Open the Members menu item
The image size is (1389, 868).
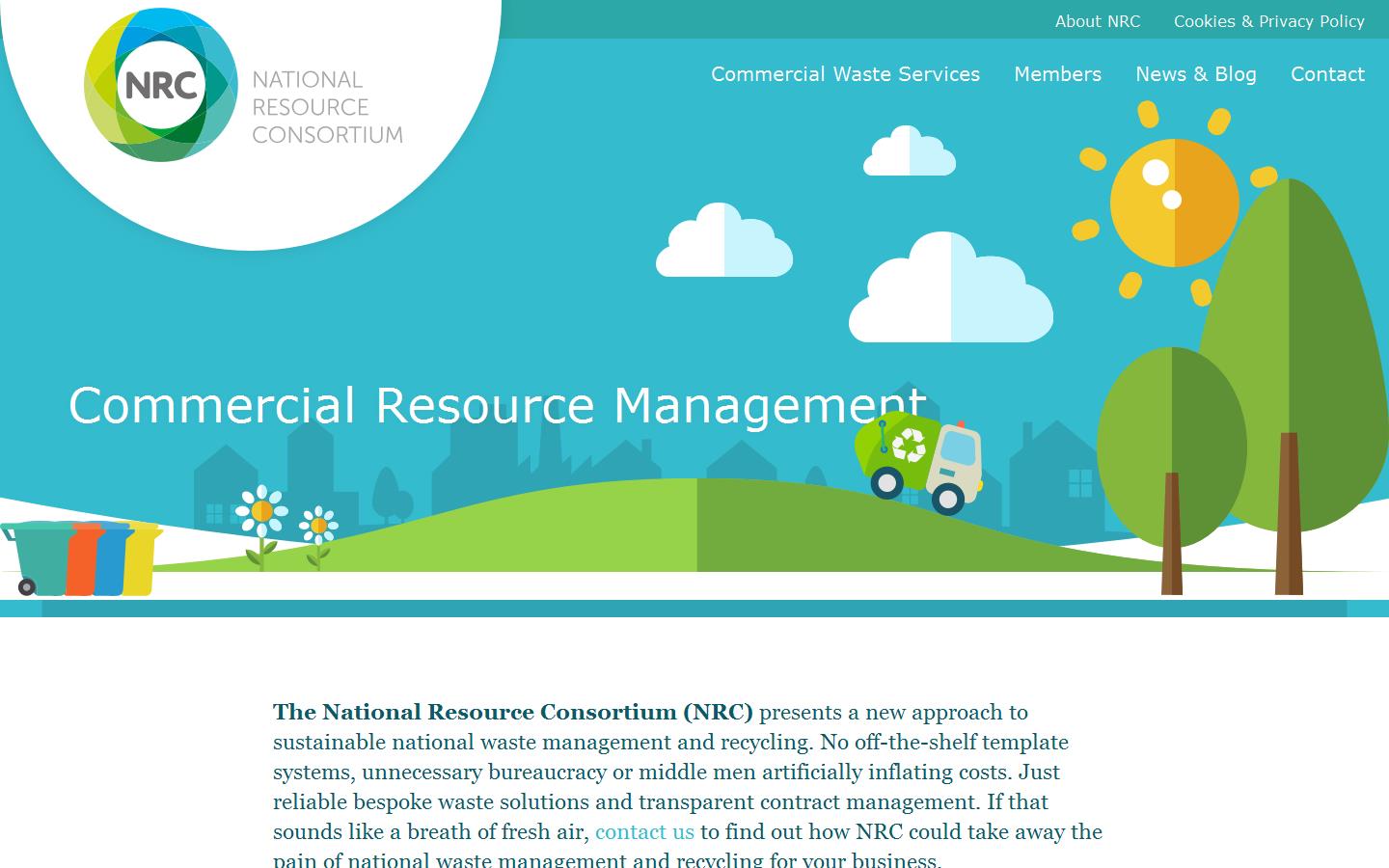1057,74
